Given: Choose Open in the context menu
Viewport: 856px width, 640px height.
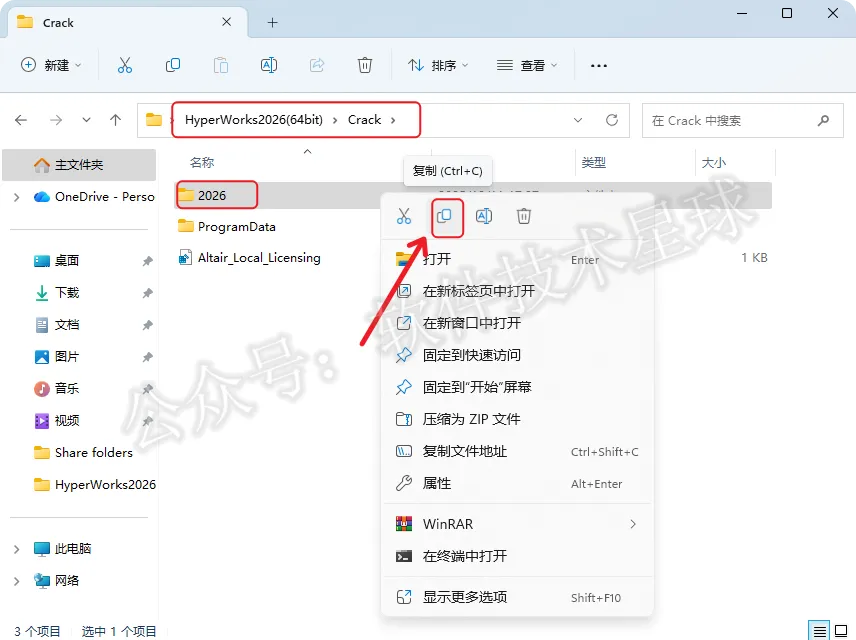Looking at the screenshot, I should (517, 259).
